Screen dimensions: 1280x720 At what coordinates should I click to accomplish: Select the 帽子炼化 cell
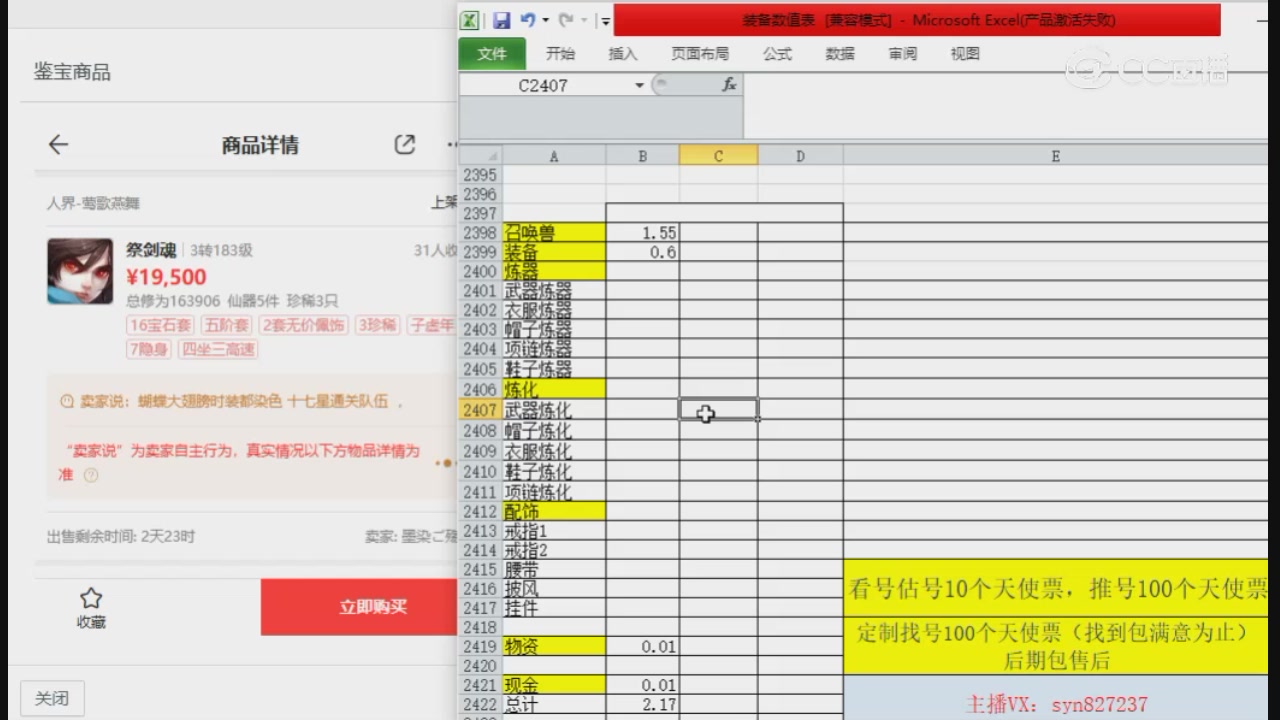click(554, 431)
